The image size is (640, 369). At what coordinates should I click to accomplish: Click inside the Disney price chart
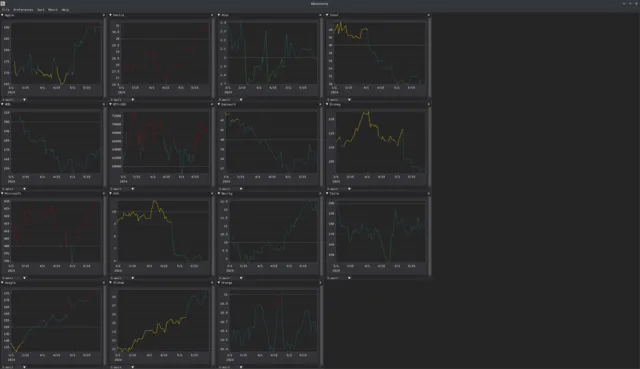click(x=380, y=142)
